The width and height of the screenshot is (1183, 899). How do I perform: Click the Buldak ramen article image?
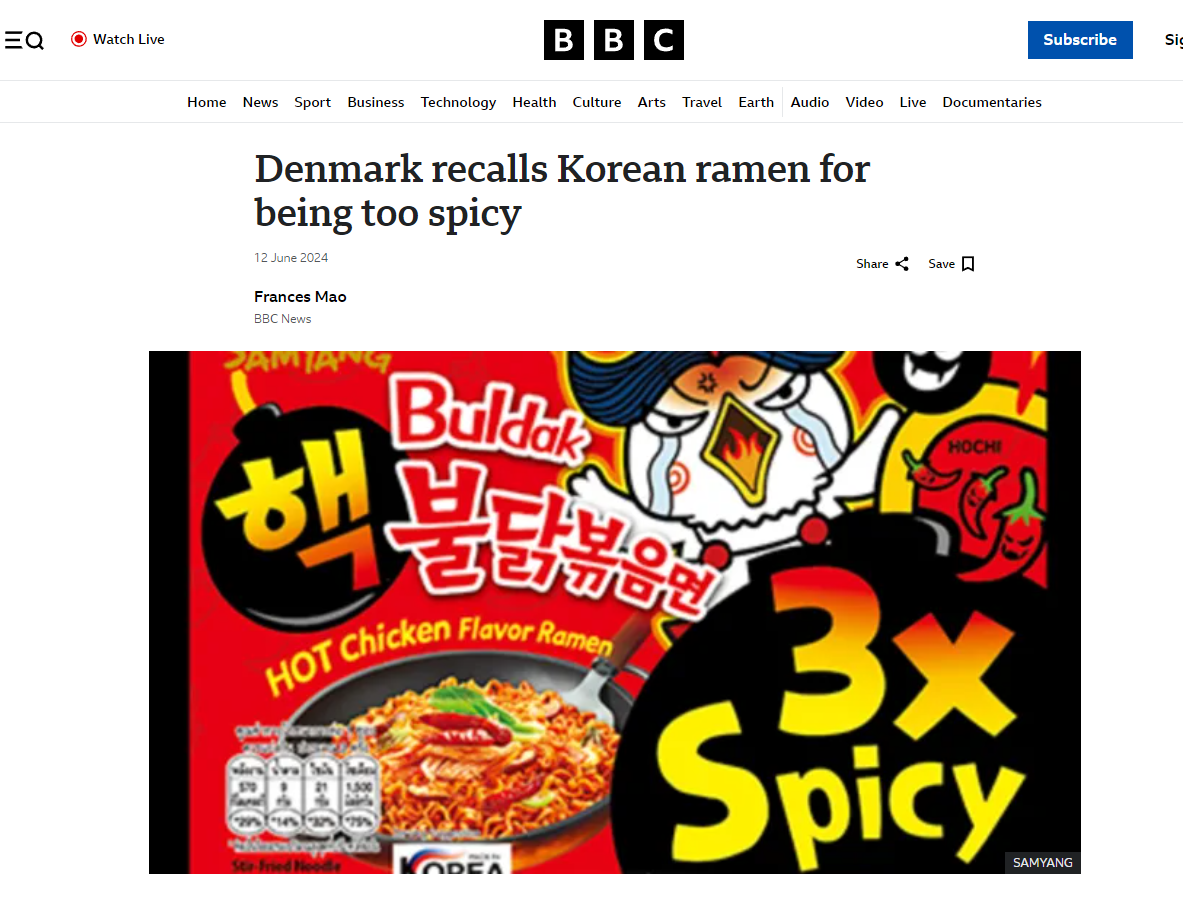(x=614, y=612)
